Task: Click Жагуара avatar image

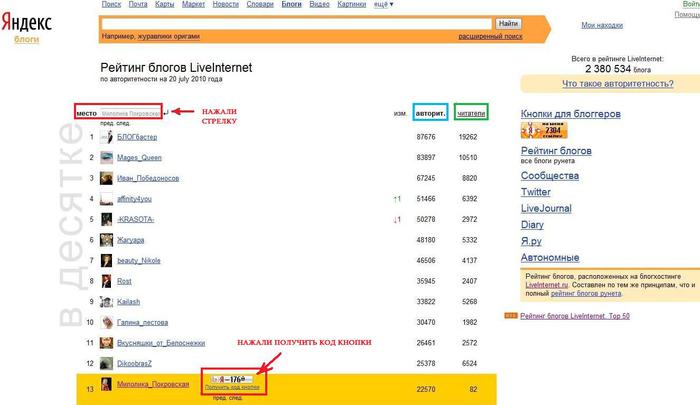Action: (106, 240)
